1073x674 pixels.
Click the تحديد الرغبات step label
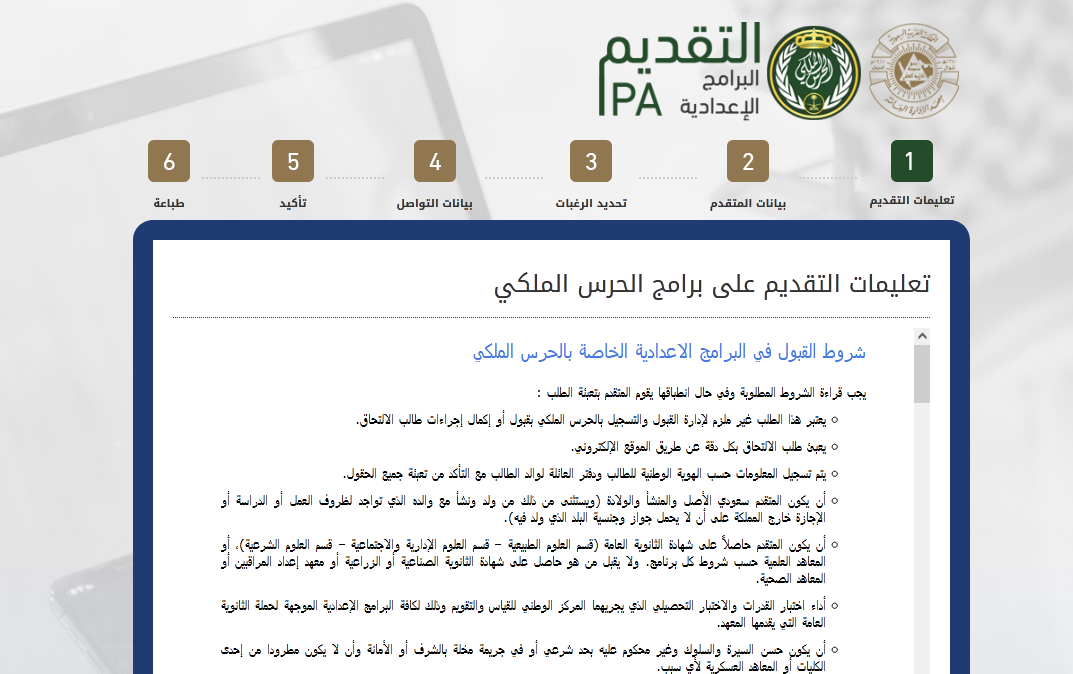591,203
